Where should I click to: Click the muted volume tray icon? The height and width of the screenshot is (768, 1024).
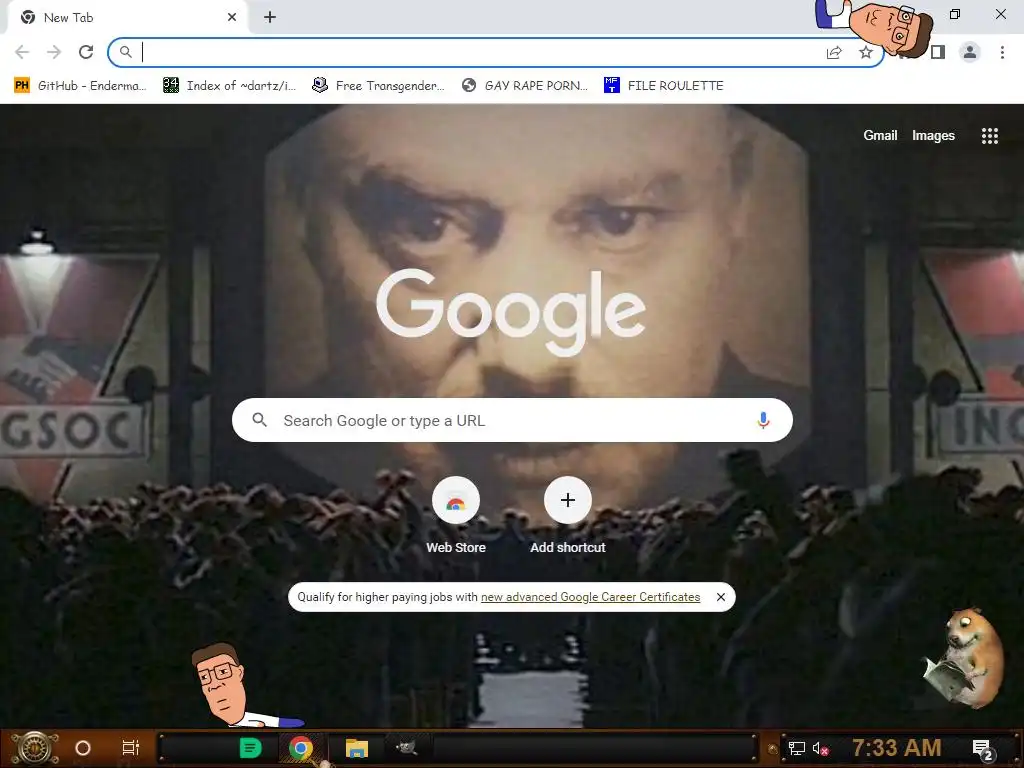pyautogui.click(x=820, y=748)
